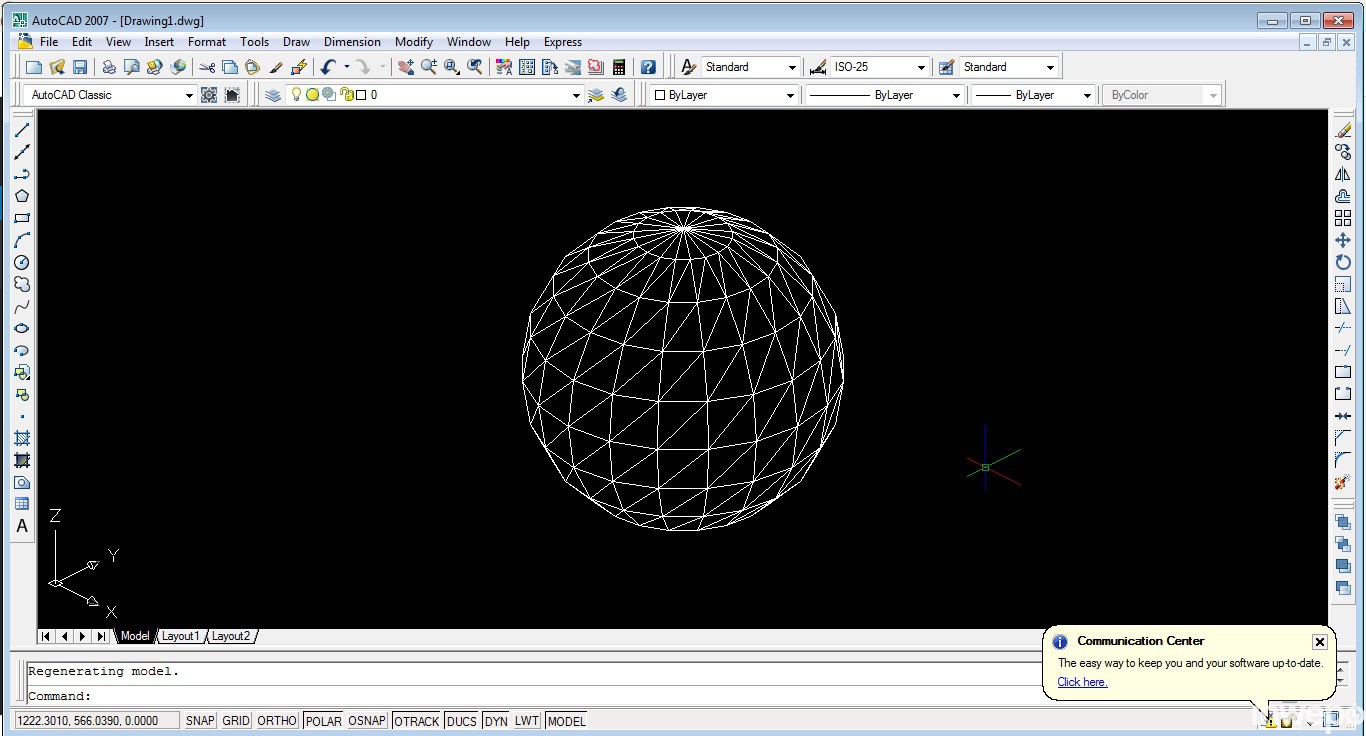Select the Circle drawing tool
The width and height of the screenshot is (1366, 736).
(x=22, y=262)
